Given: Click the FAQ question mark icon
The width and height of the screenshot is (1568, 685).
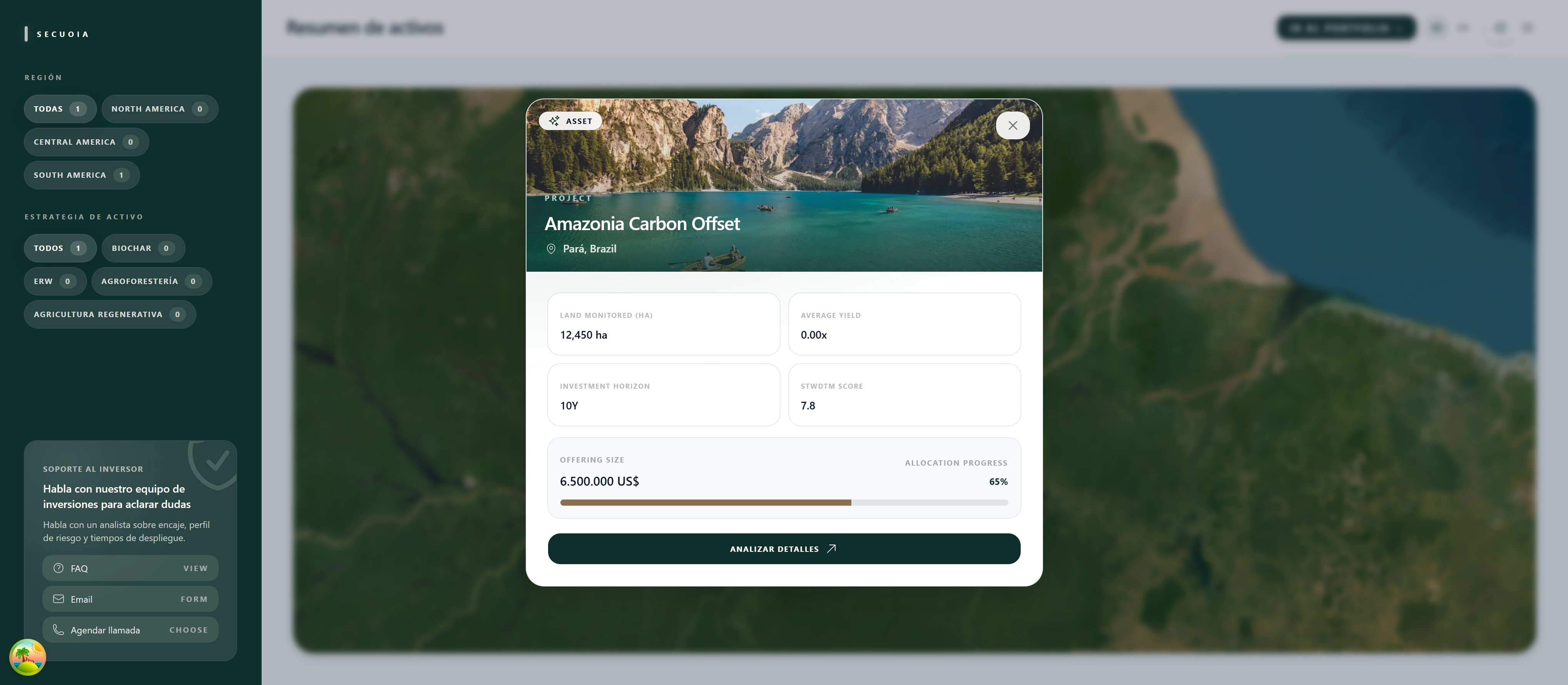Looking at the screenshot, I should point(59,568).
